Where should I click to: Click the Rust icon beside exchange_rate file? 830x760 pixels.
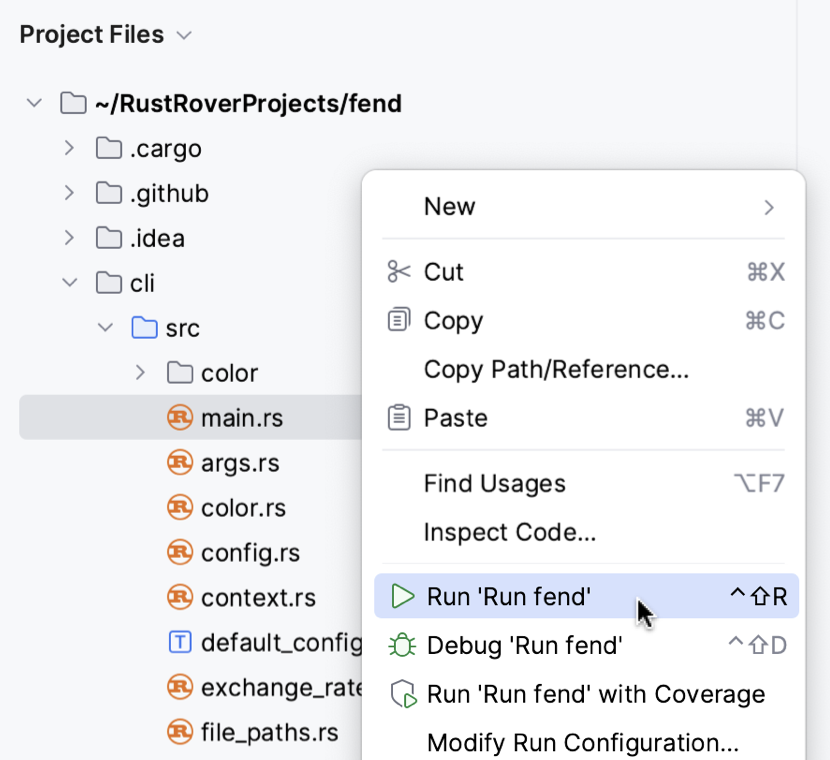(x=178, y=688)
